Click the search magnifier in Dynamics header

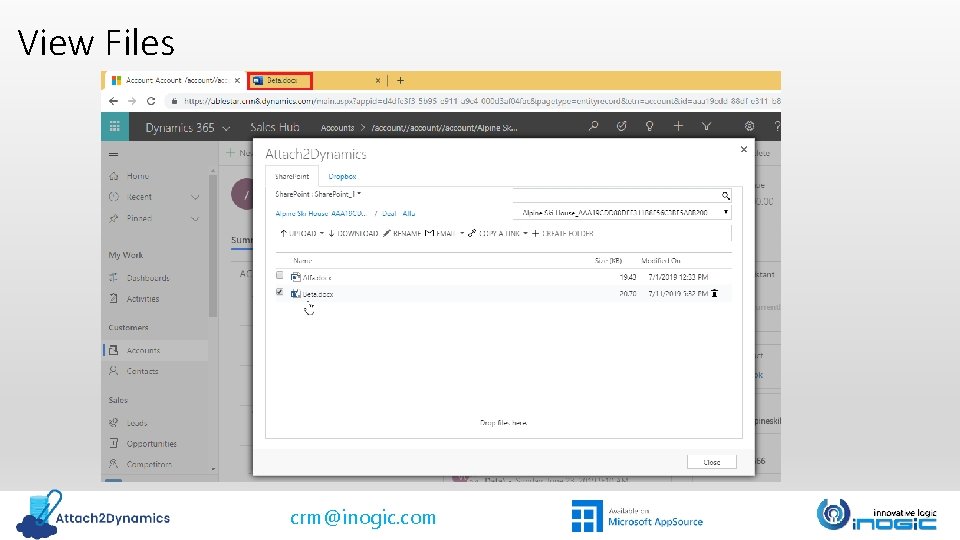point(593,126)
